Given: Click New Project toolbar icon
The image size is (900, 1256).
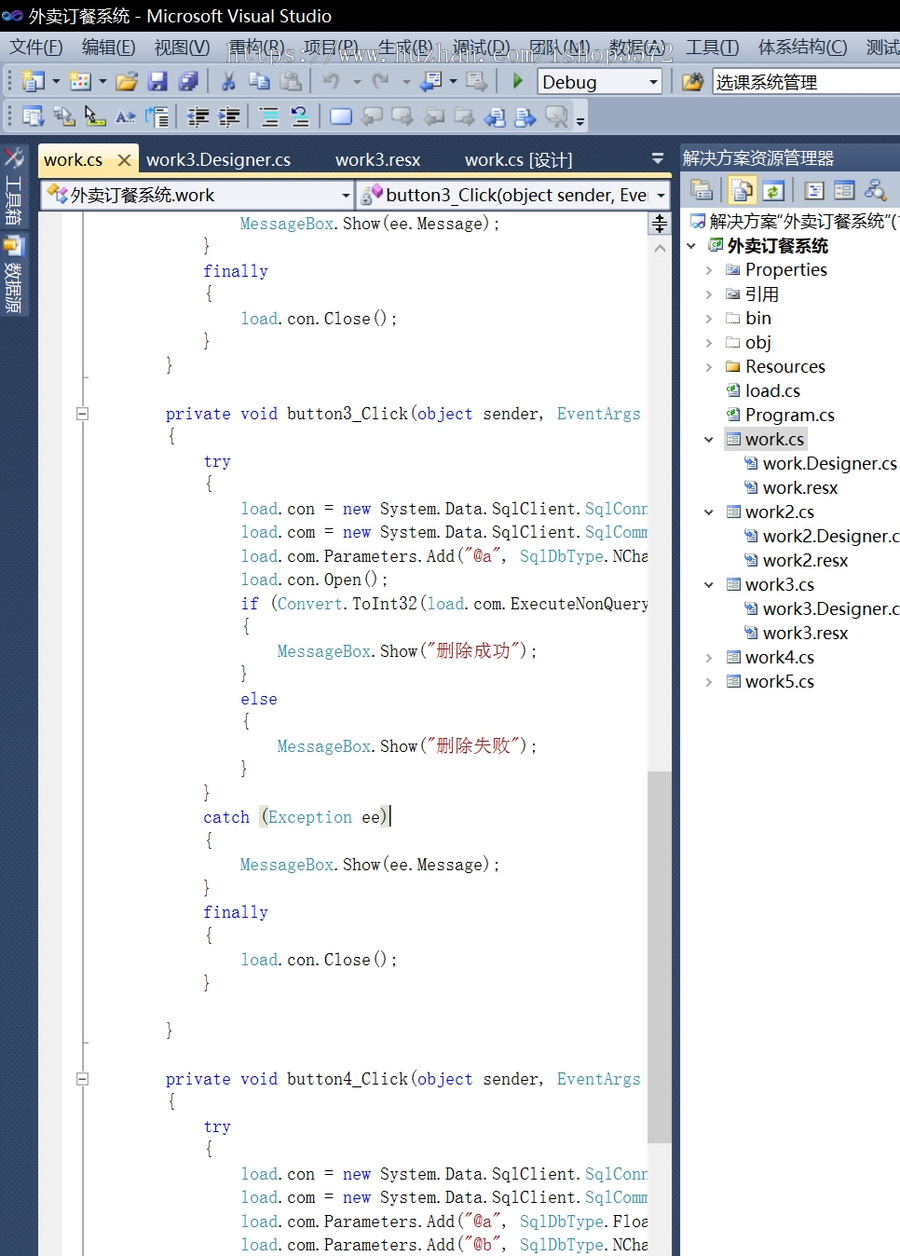Looking at the screenshot, I should (33, 82).
